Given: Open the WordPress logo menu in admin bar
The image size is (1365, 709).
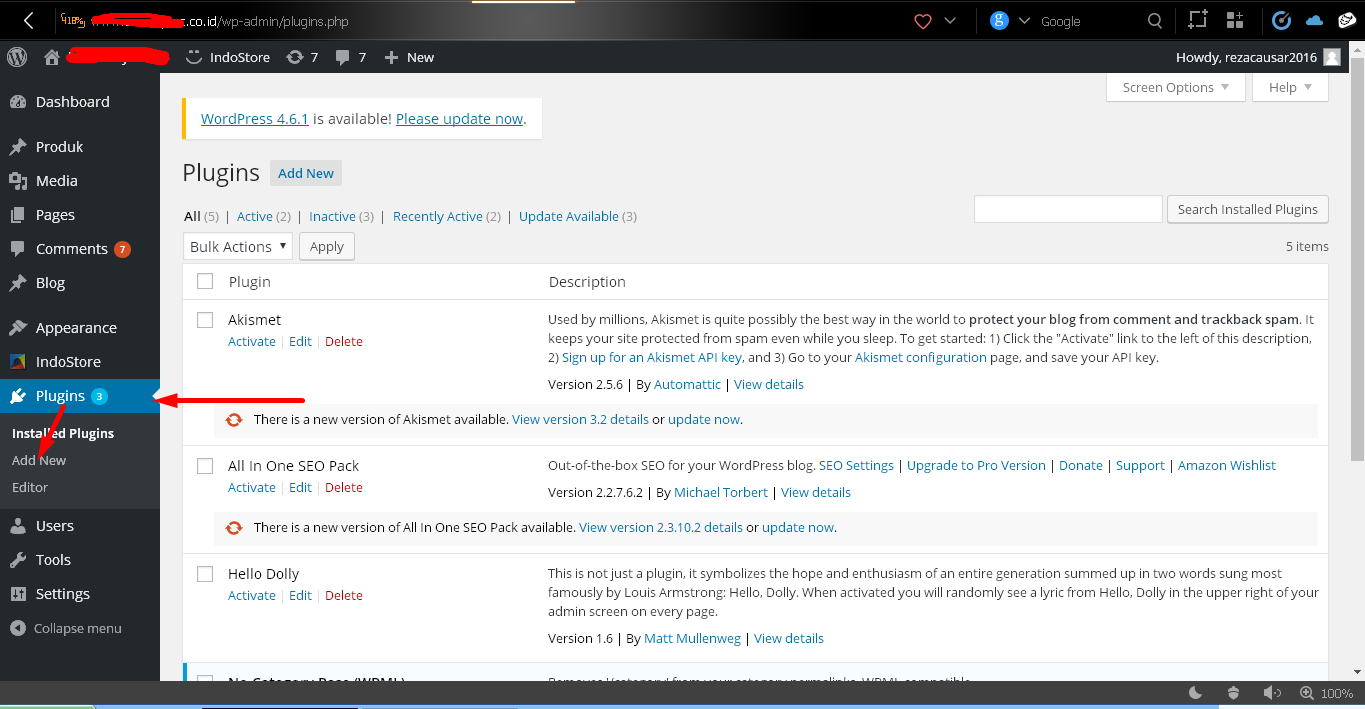Looking at the screenshot, I should 16,57.
